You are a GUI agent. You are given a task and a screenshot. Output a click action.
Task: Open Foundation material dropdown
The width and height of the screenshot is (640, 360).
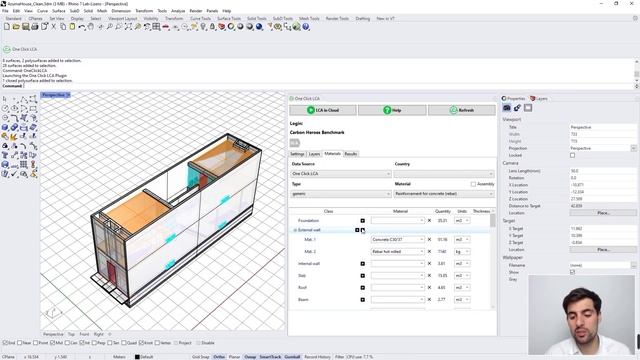pyautogui.click(x=398, y=220)
